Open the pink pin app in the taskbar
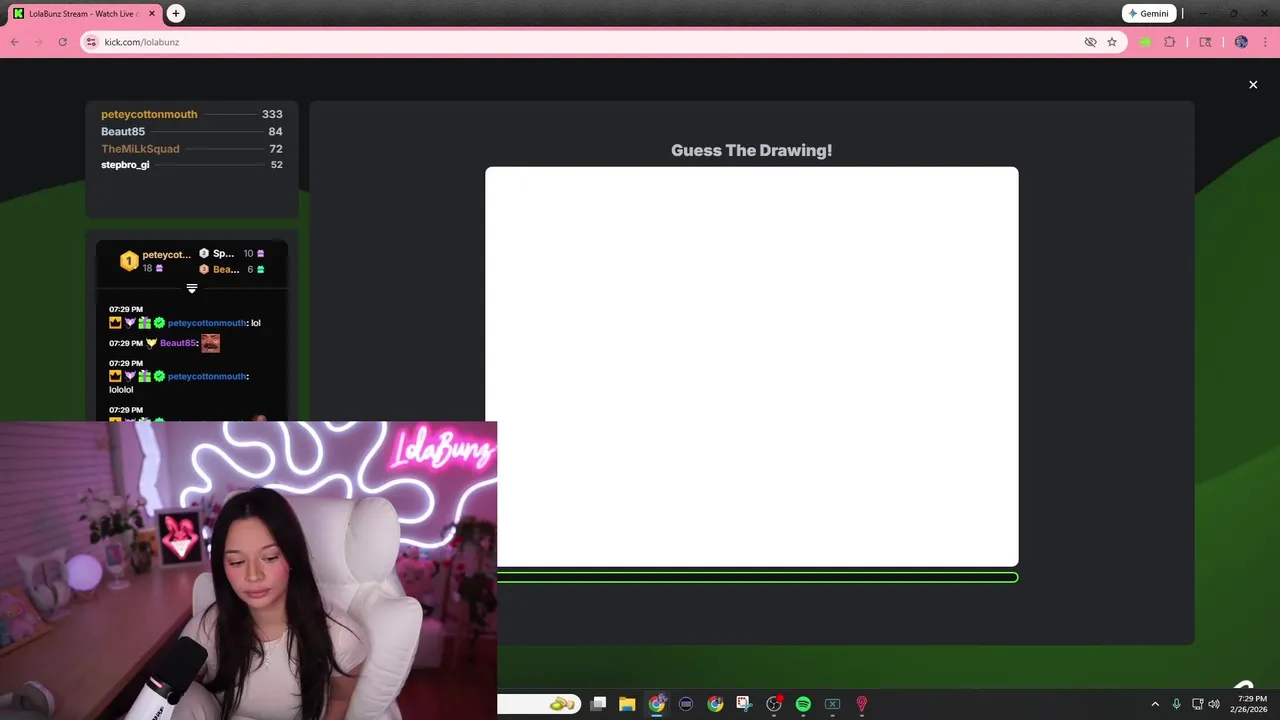 (x=862, y=704)
